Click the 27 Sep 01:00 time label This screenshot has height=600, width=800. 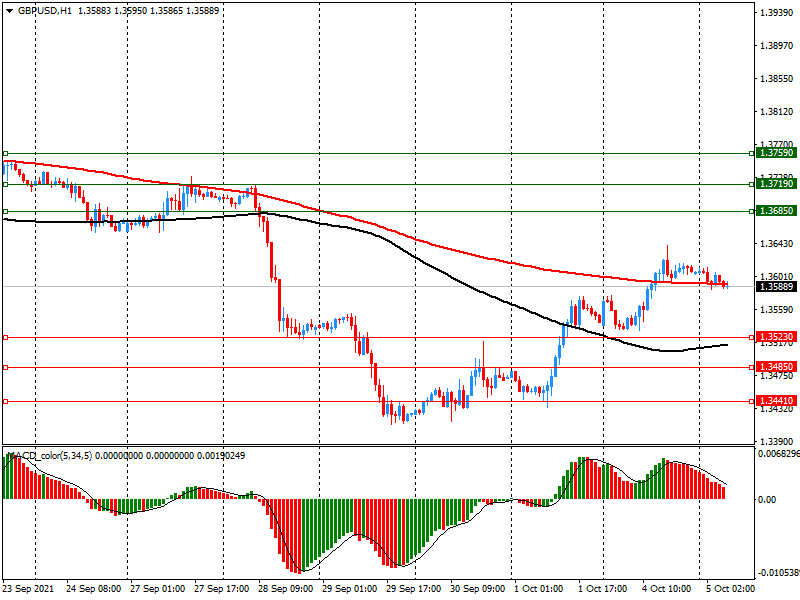157,588
